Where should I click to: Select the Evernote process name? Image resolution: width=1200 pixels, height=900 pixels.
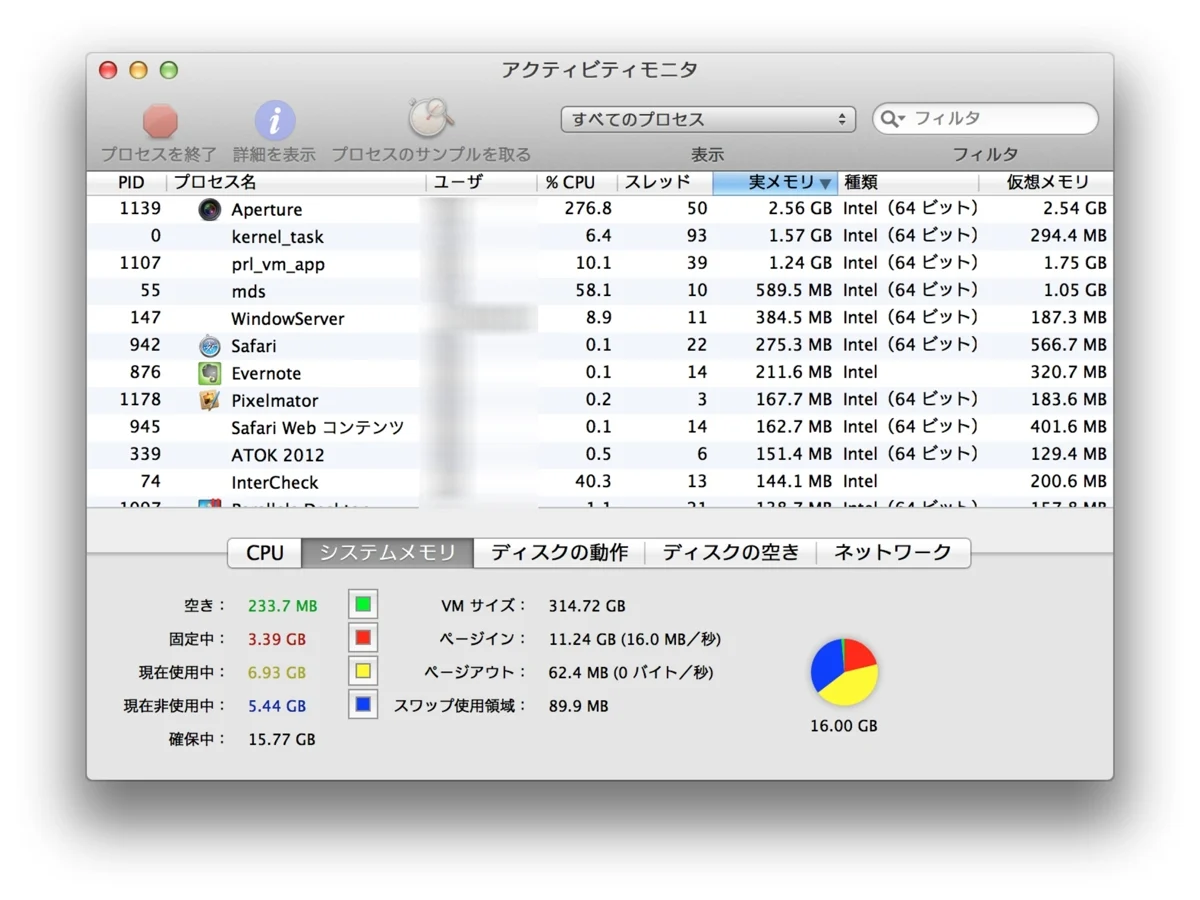click(266, 373)
